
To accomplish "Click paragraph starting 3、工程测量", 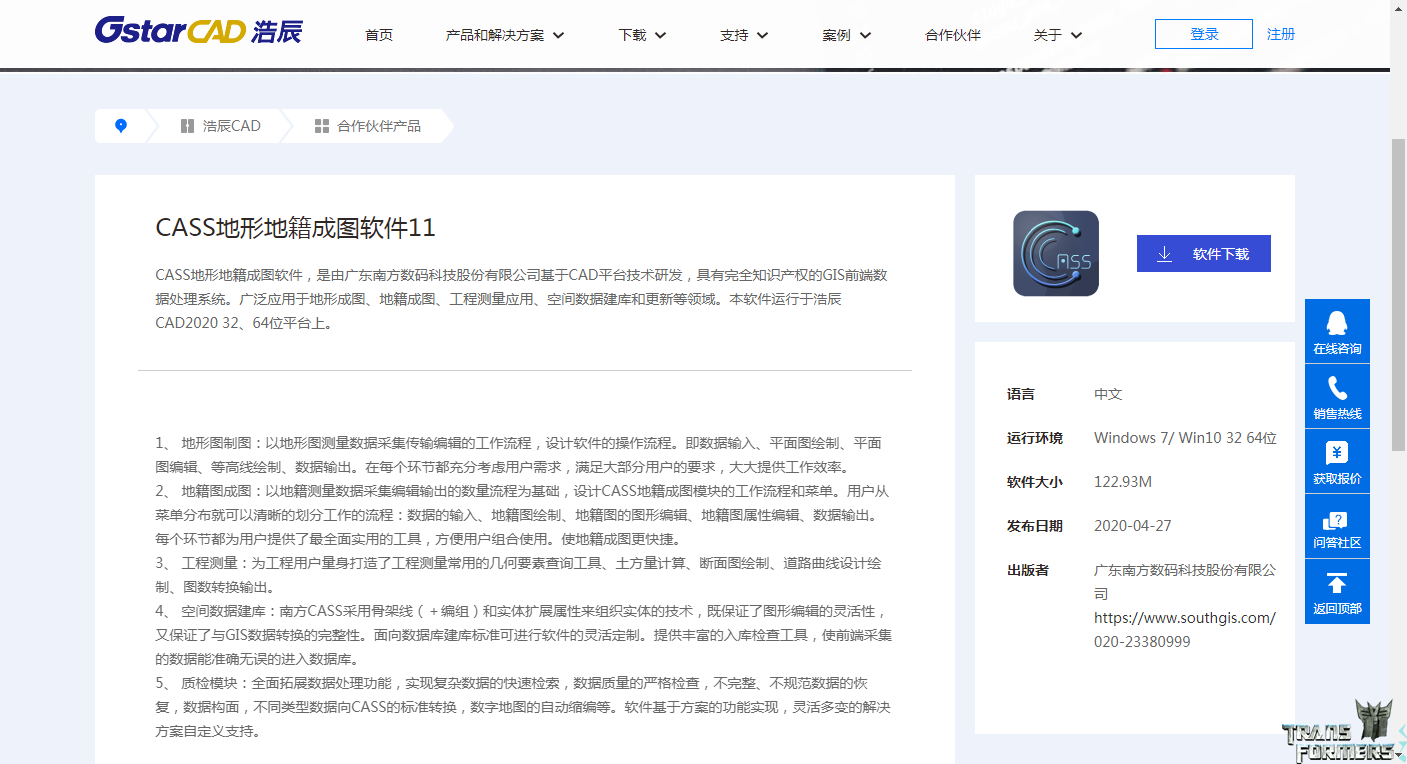I will (518, 575).
